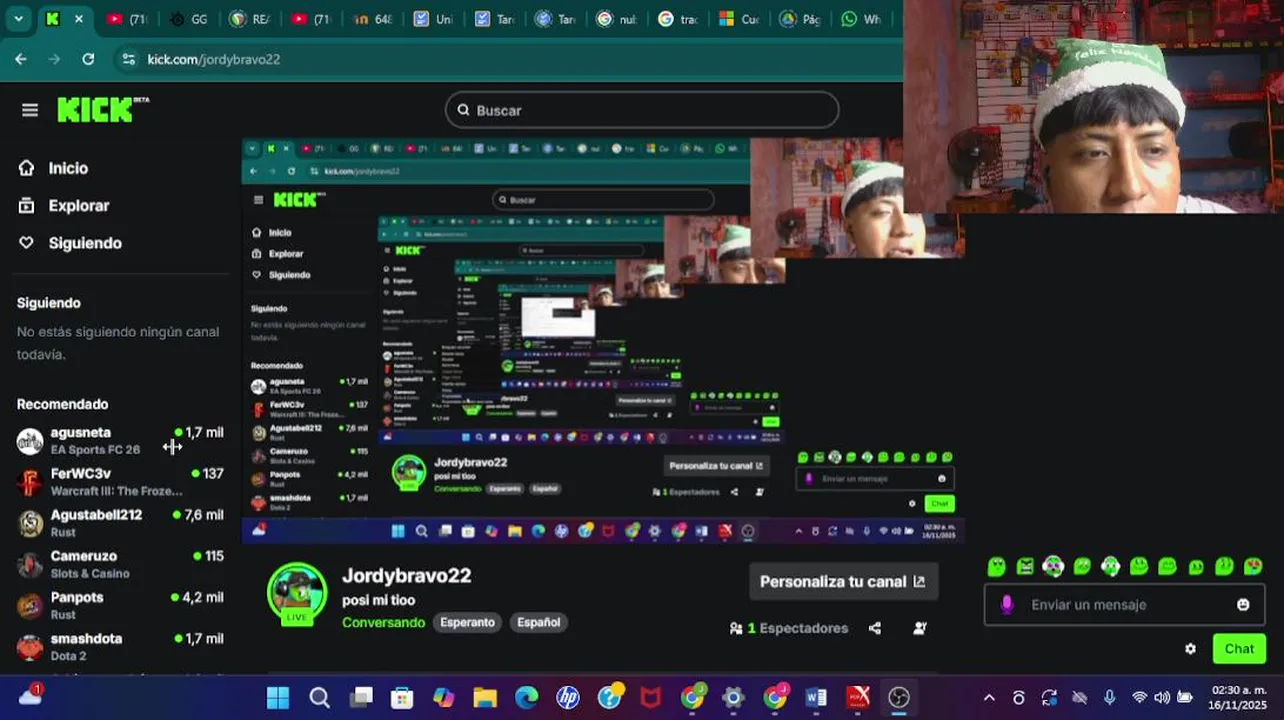The height and width of the screenshot is (720, 1284).
Task: Switch to the WhatsApp browser tab
Action: pos(863,19)
